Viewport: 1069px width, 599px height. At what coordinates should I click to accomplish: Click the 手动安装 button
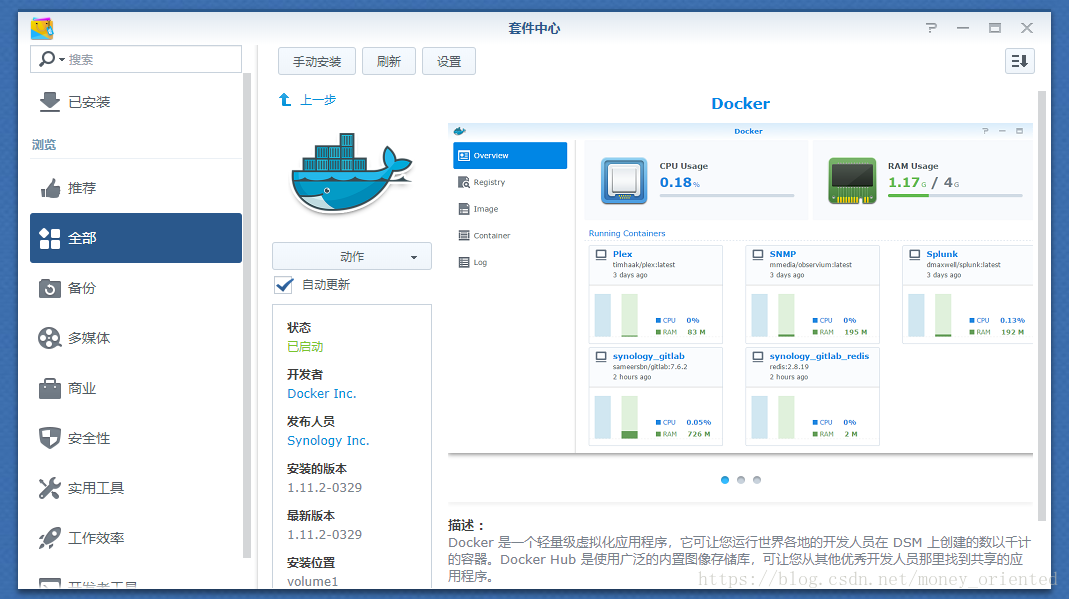317,61
